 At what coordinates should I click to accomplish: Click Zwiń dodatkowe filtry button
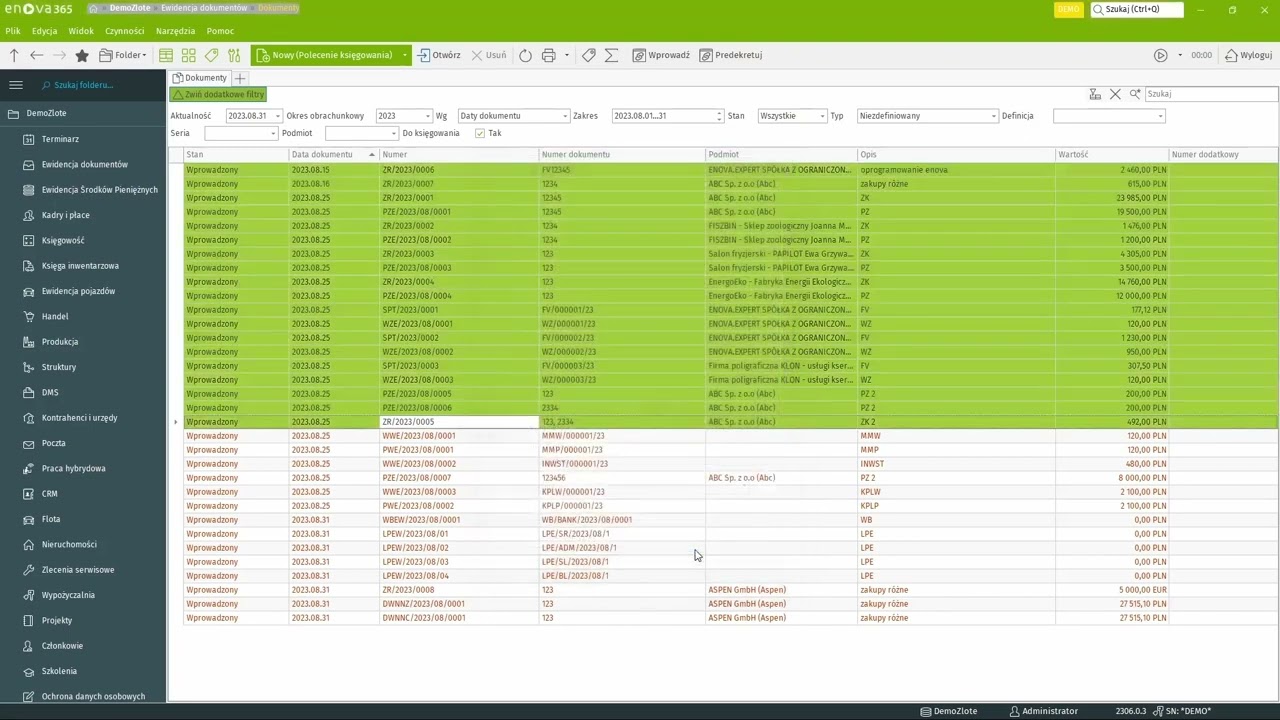pos(218,94)
